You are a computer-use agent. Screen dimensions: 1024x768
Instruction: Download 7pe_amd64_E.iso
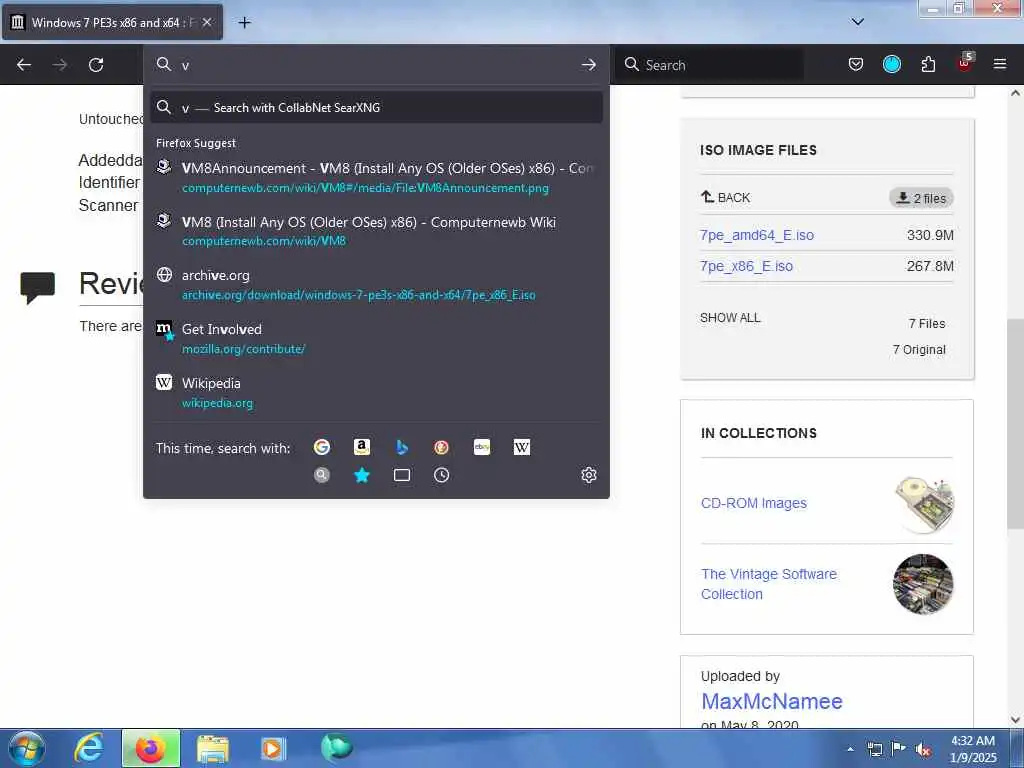click(757, 235)
